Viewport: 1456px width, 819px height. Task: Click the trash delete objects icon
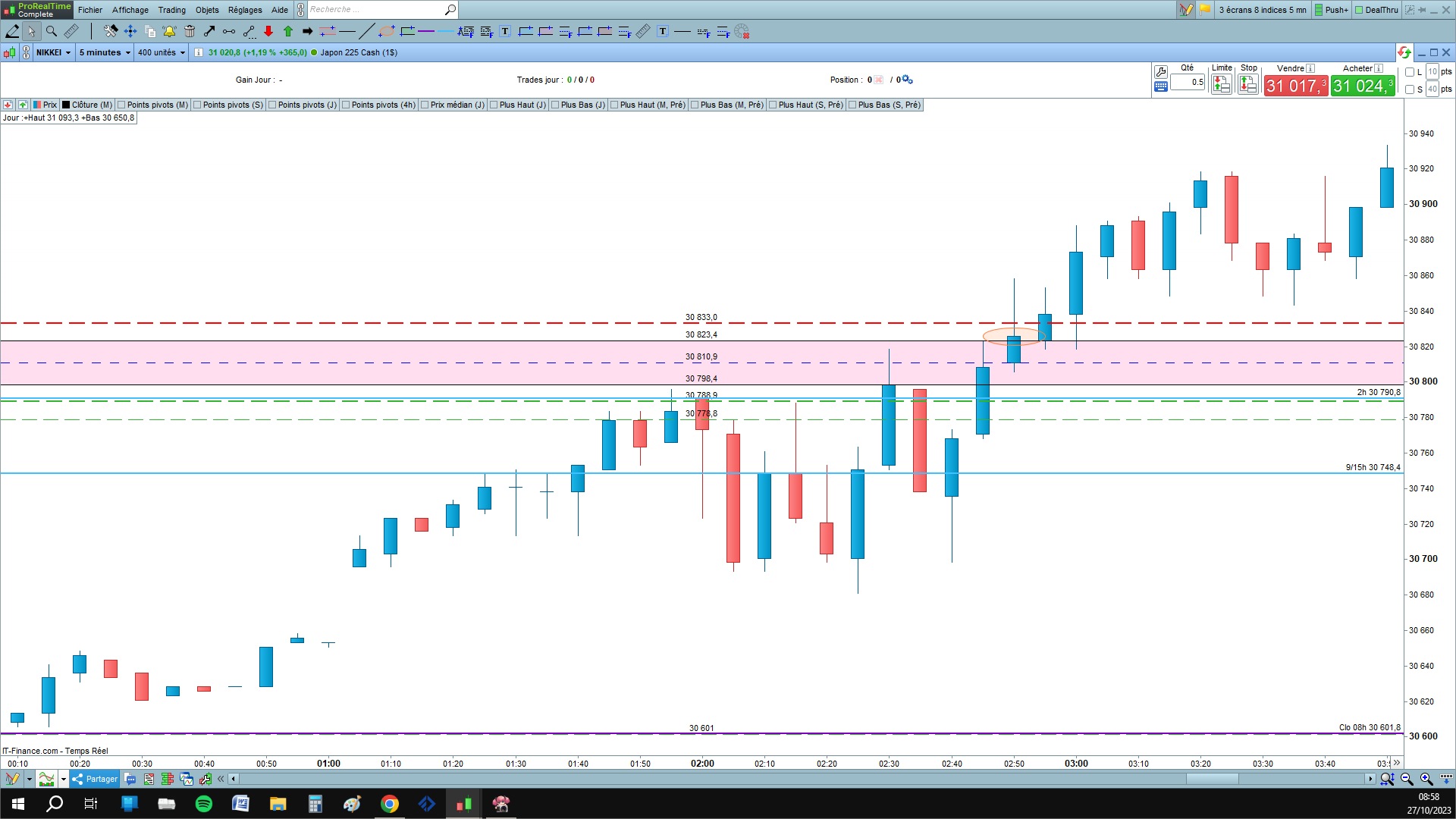click(190, 31)
